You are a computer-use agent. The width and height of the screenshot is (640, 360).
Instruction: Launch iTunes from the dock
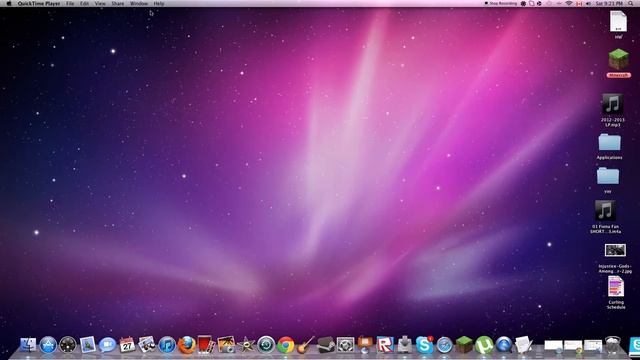[167, 345]
